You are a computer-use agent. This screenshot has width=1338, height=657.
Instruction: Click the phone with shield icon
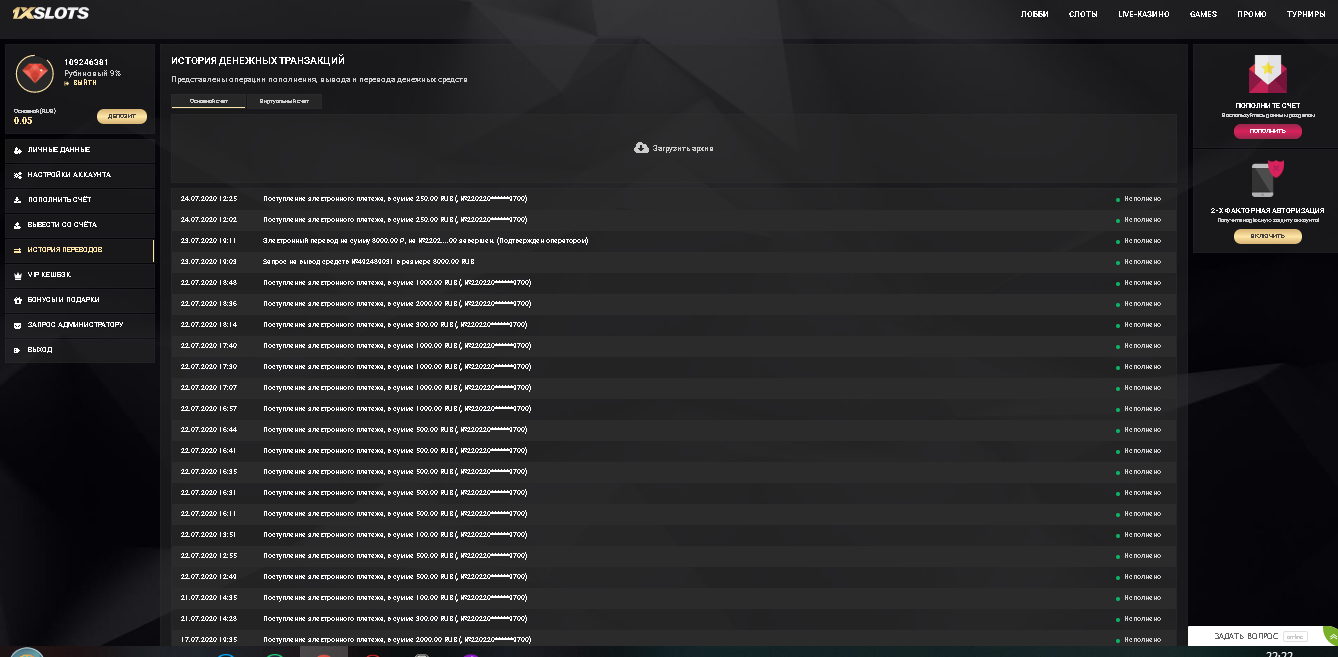point(1266,178)
